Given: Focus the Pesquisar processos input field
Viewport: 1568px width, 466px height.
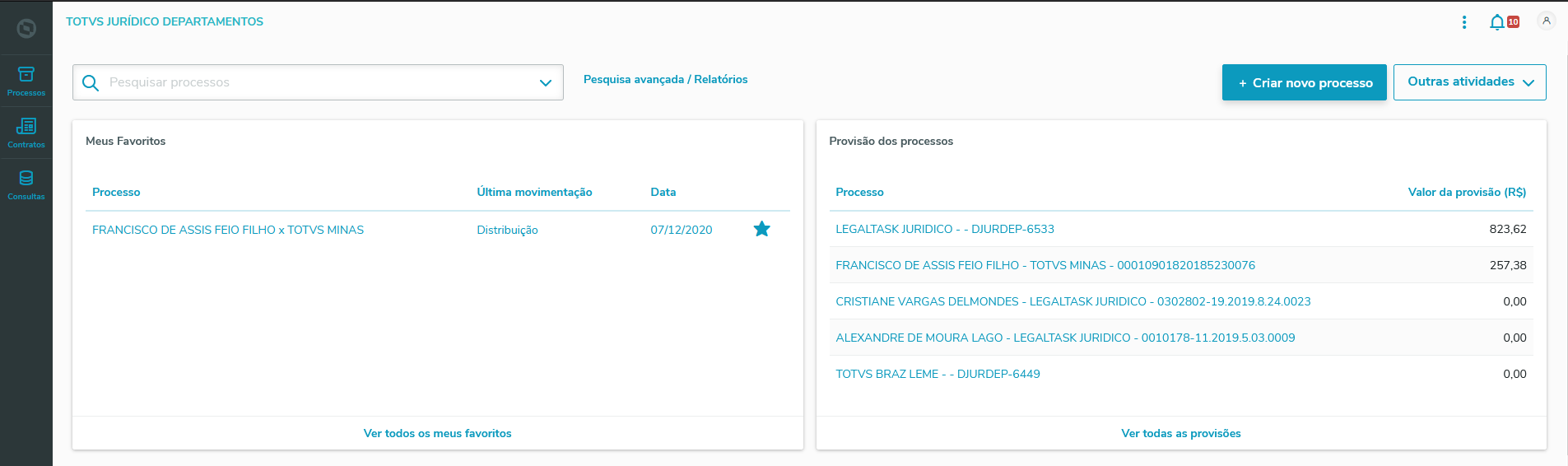Looking at the screenshot, I should tap(318, 82).
